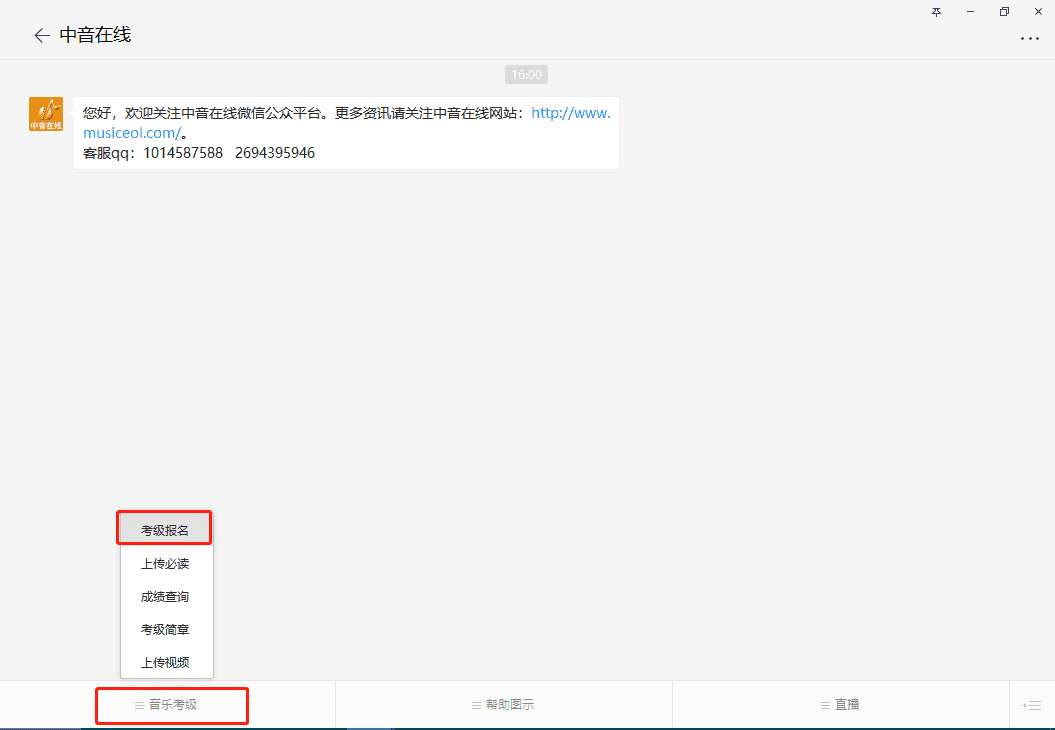Switch to keyboard input with the bottom-right icon

tap(1032, 705)
